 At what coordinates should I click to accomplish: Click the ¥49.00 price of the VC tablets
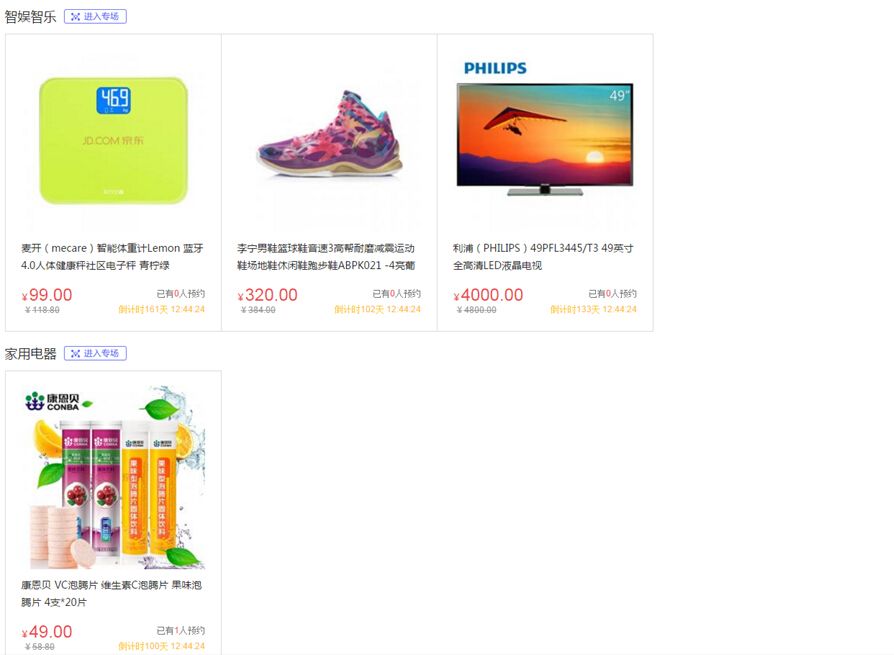click(47, 632)
